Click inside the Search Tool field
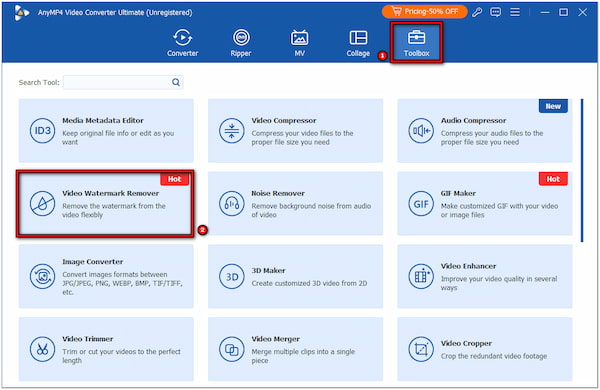 [123, 82]
